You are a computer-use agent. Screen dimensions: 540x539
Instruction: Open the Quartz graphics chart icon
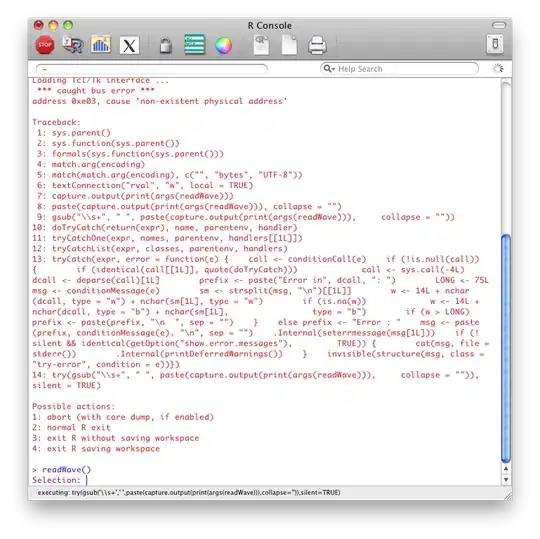click(101, 44)
